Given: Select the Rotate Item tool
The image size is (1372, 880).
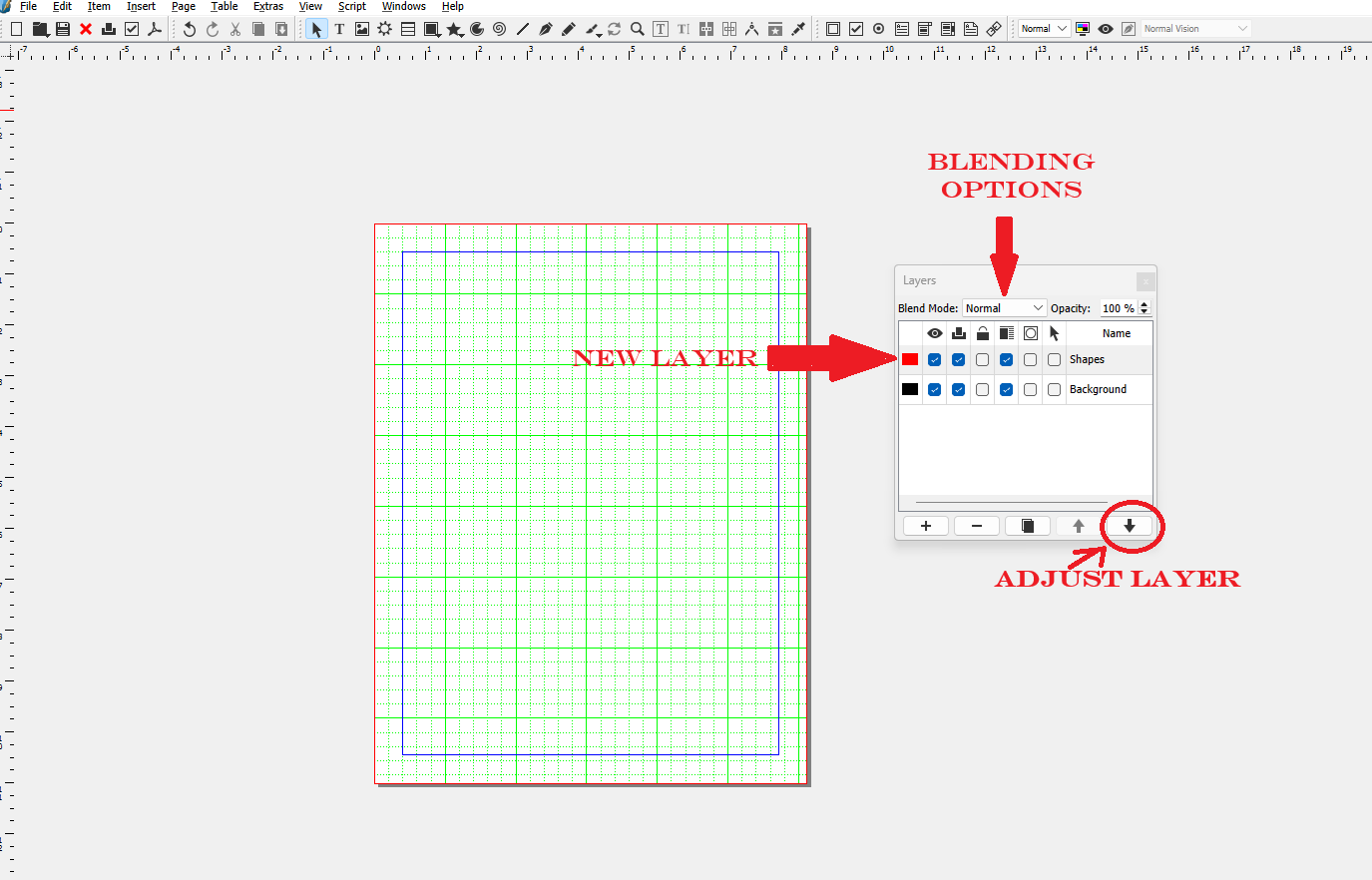Looking at the screenshot, I should click(615, 29).
